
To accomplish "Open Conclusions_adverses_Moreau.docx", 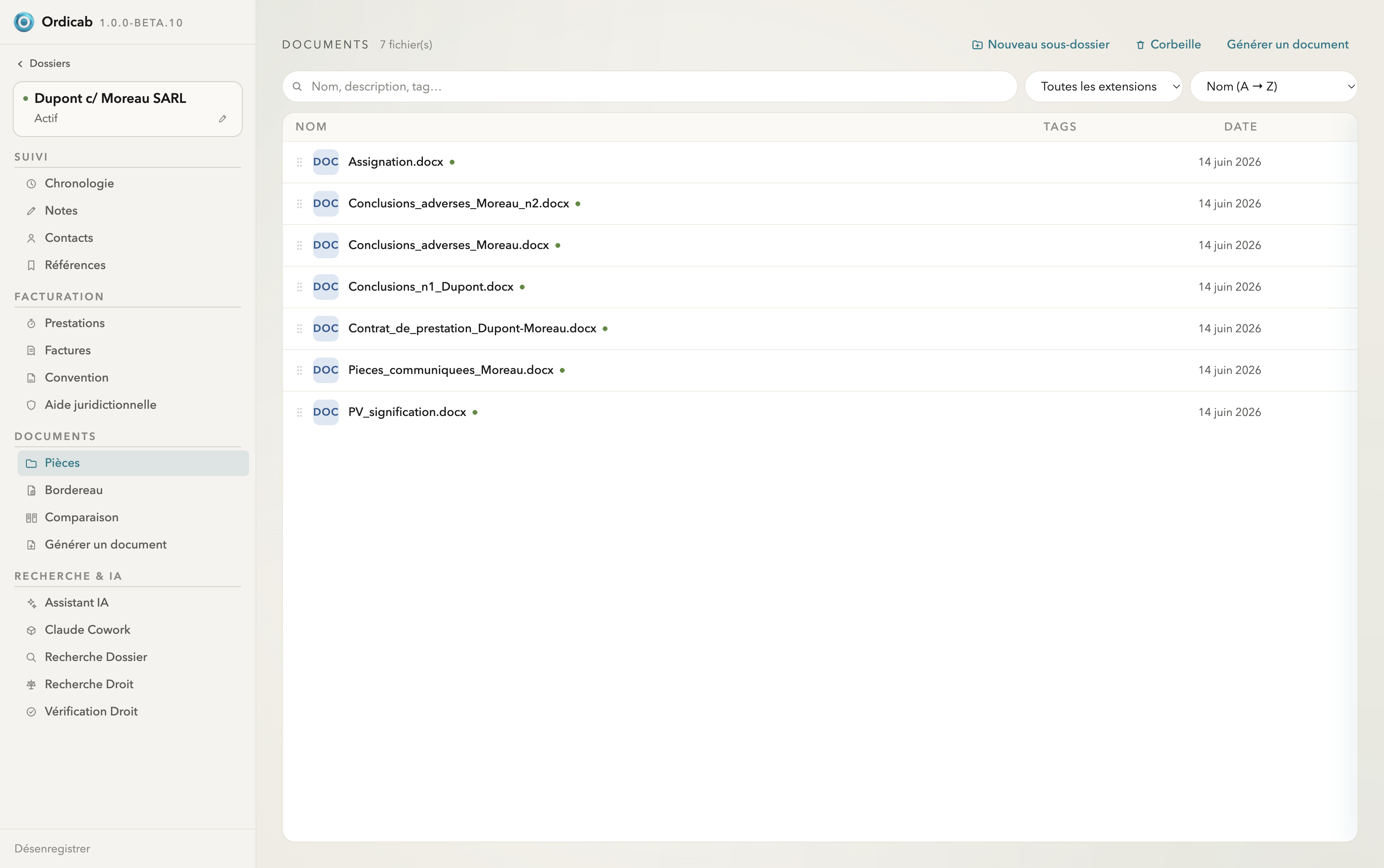I will point(449,245).
